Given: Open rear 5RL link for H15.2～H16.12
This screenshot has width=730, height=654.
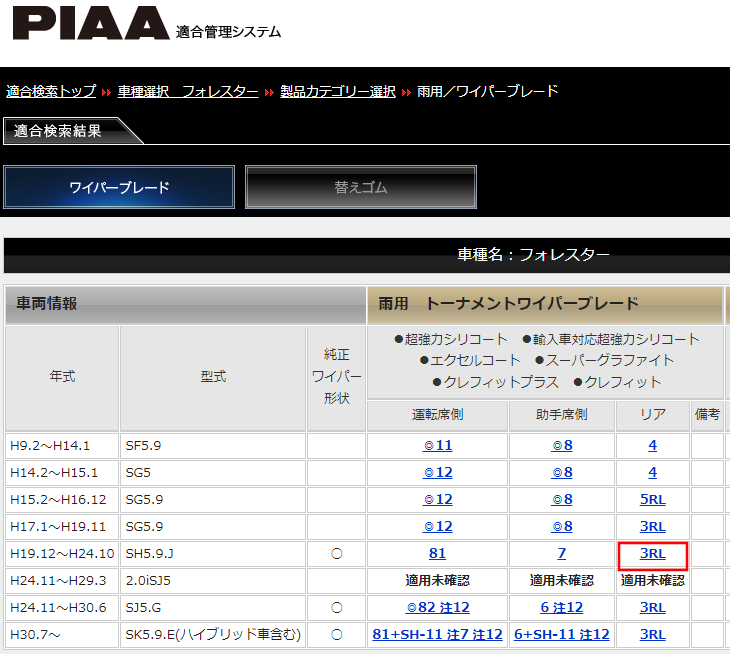Looking at the screenshot, I should [x=652, y=499].
